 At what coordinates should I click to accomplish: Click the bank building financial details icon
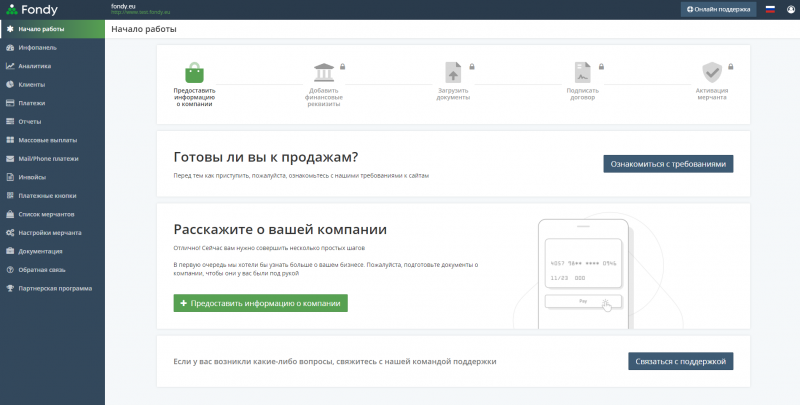tap(324, 73)
